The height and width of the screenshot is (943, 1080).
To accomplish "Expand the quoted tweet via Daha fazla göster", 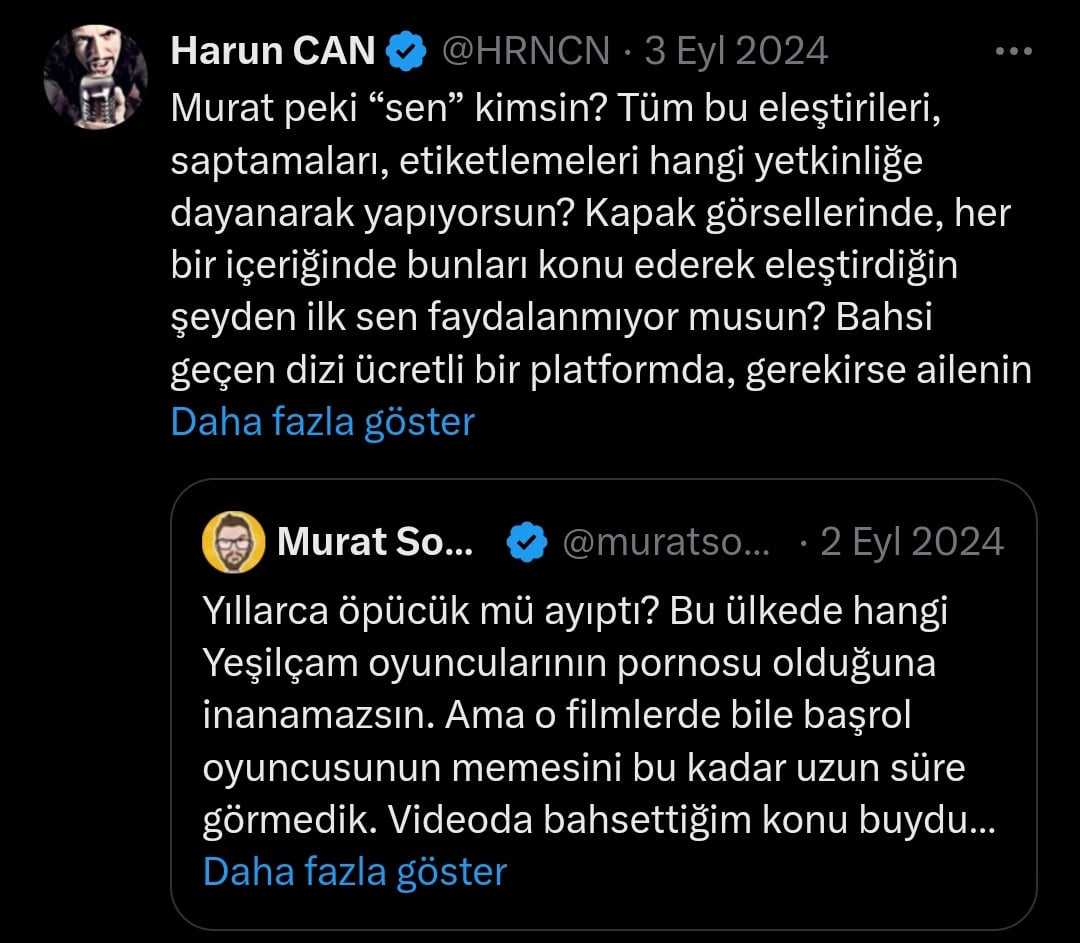I will (x=354, y=871).
